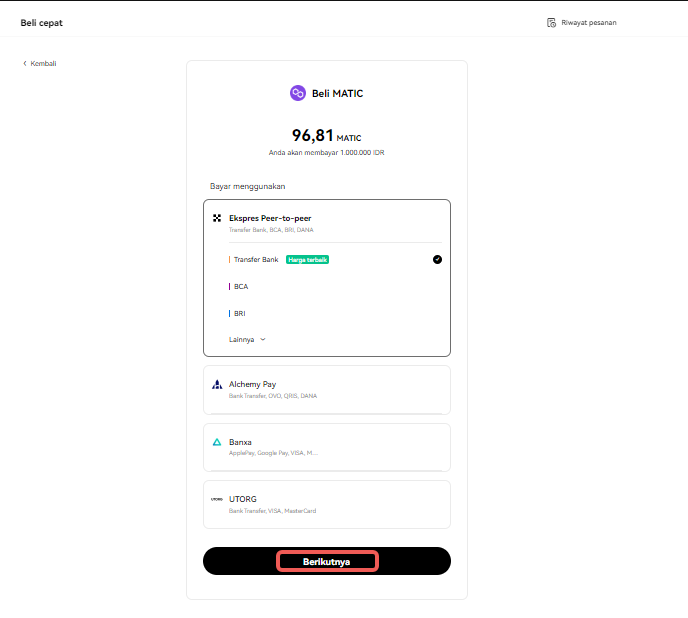This screenshot has height=618, width=688.
Task: Go back via Kembali link
Action: pos(39,63)
